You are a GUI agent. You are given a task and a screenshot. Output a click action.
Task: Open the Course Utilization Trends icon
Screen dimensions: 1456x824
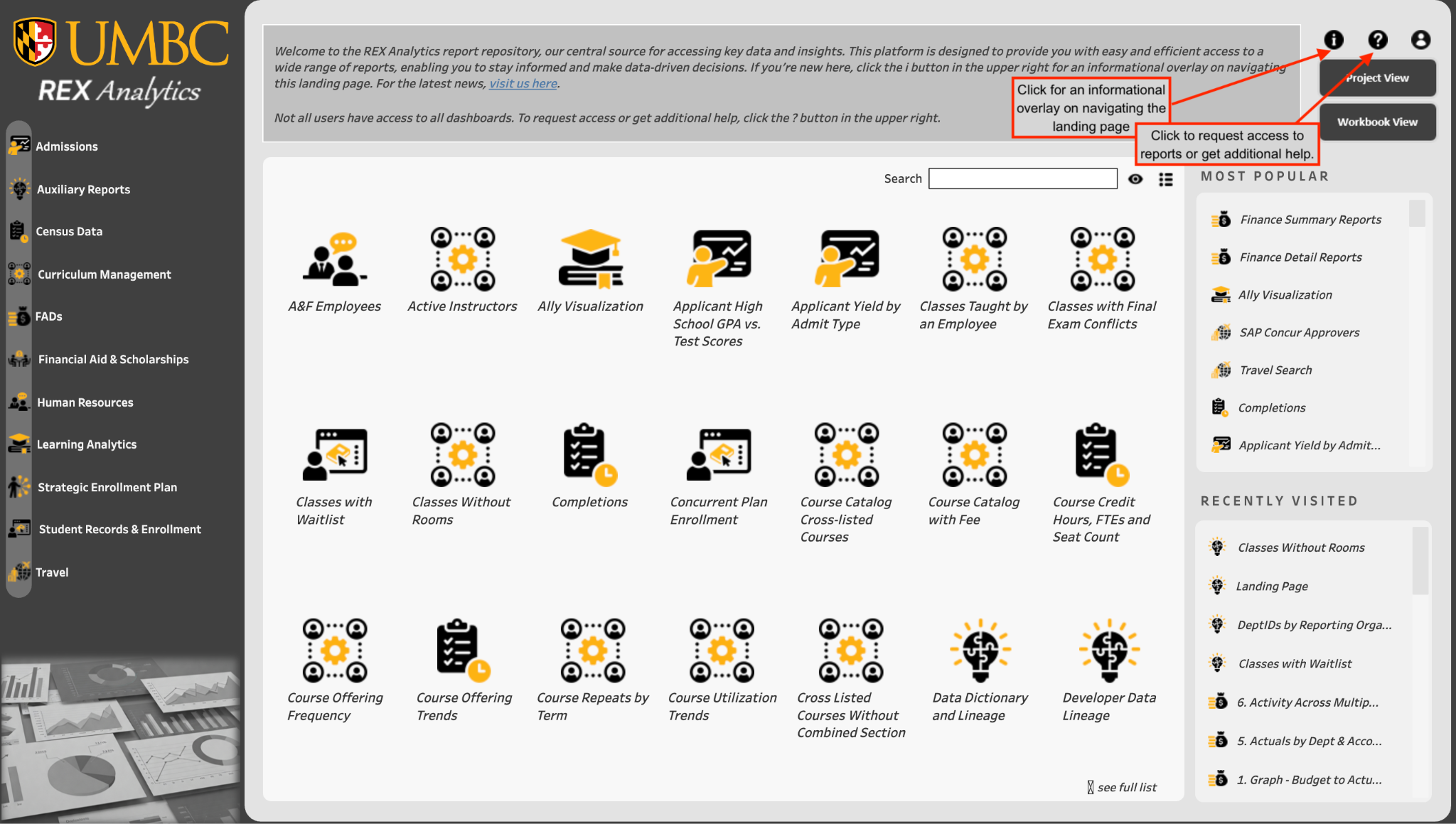pos(722,650)
